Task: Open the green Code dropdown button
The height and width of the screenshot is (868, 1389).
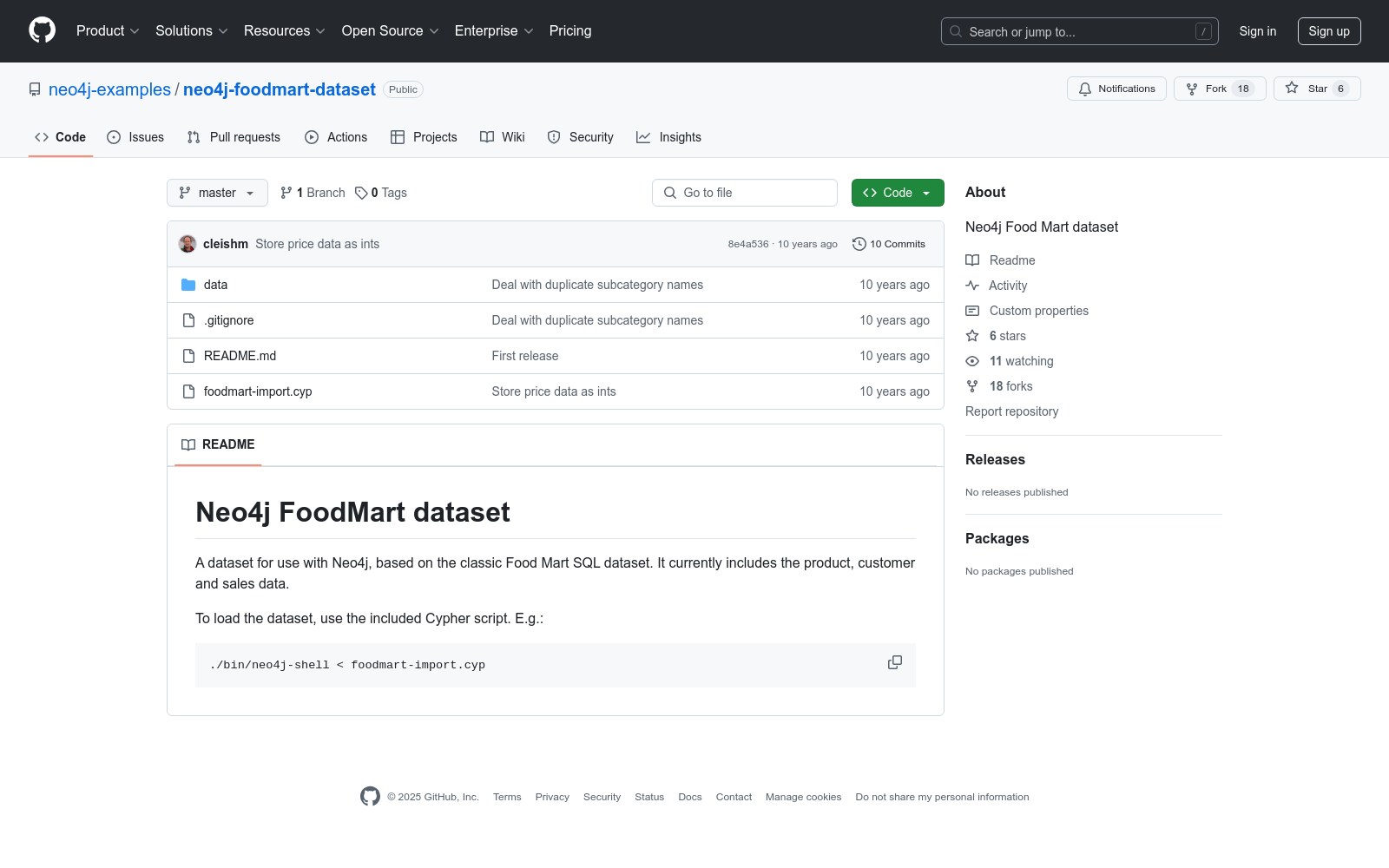Action: coord(898,193)
